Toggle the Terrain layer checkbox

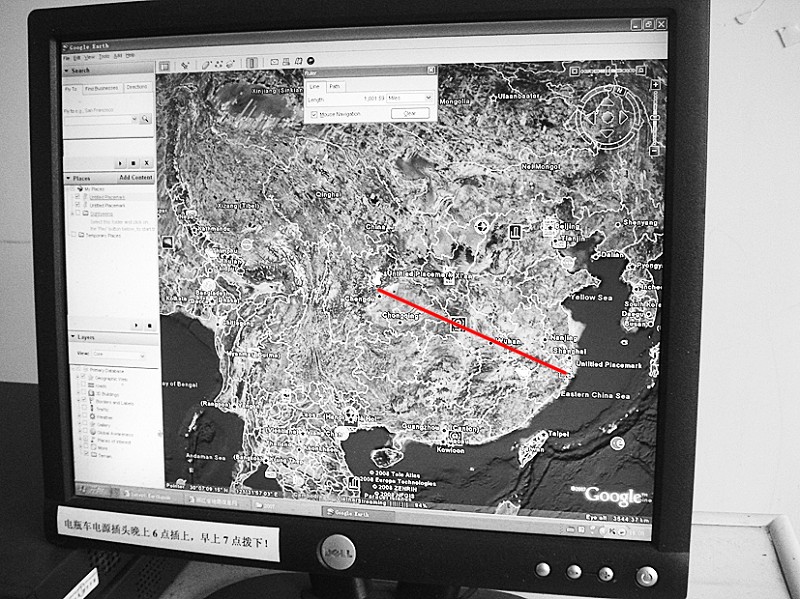point(86,453)
